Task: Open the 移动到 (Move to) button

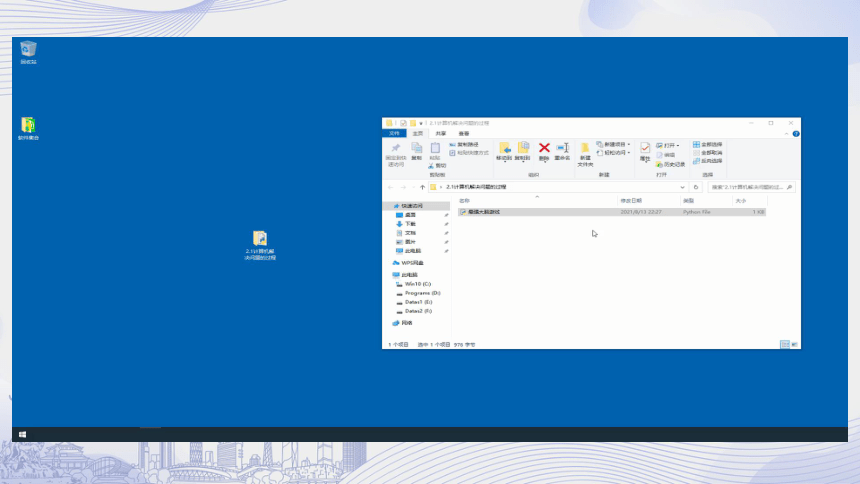Action: coord(504,151)
